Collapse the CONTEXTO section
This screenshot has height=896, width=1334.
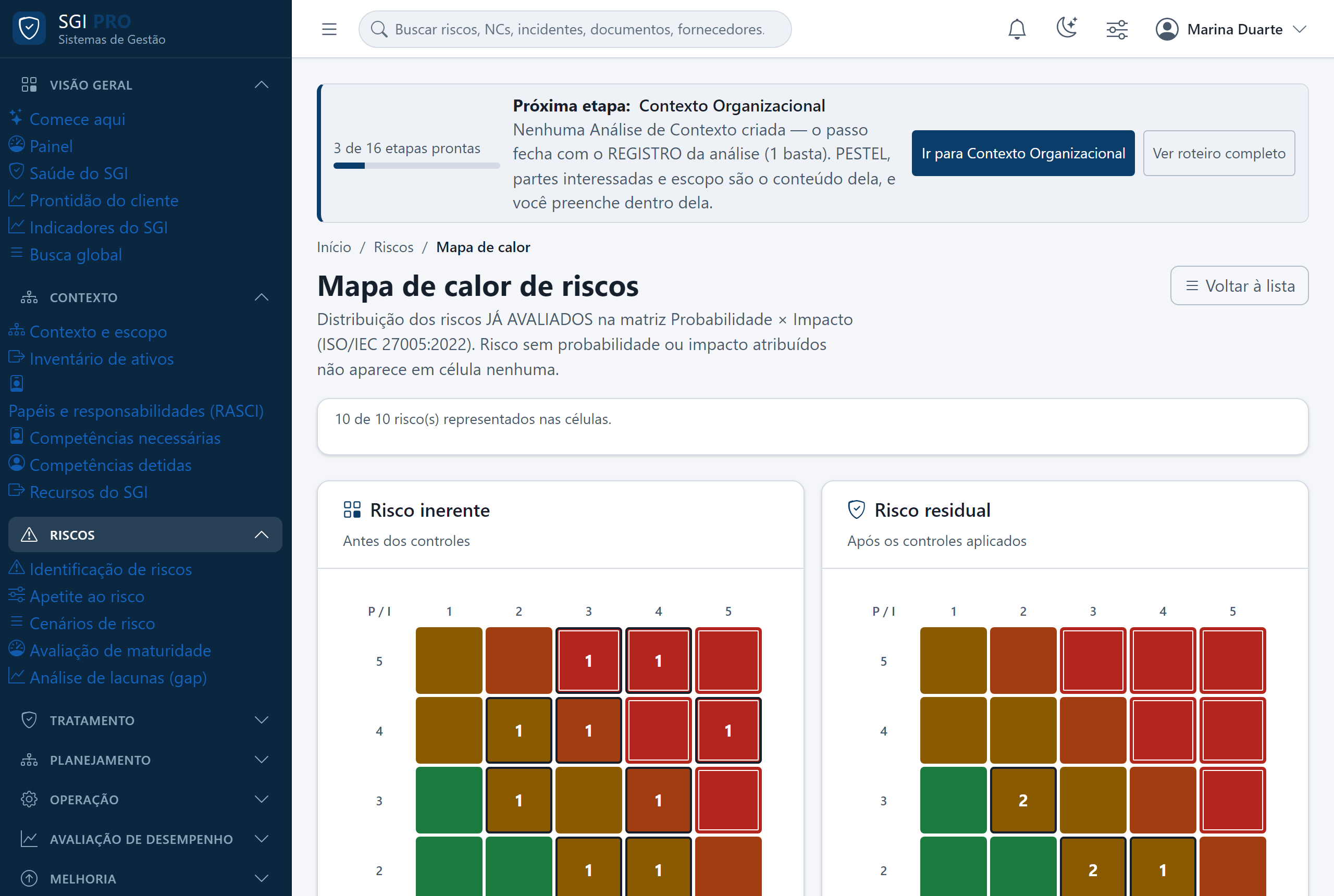[x=145, y=298]
